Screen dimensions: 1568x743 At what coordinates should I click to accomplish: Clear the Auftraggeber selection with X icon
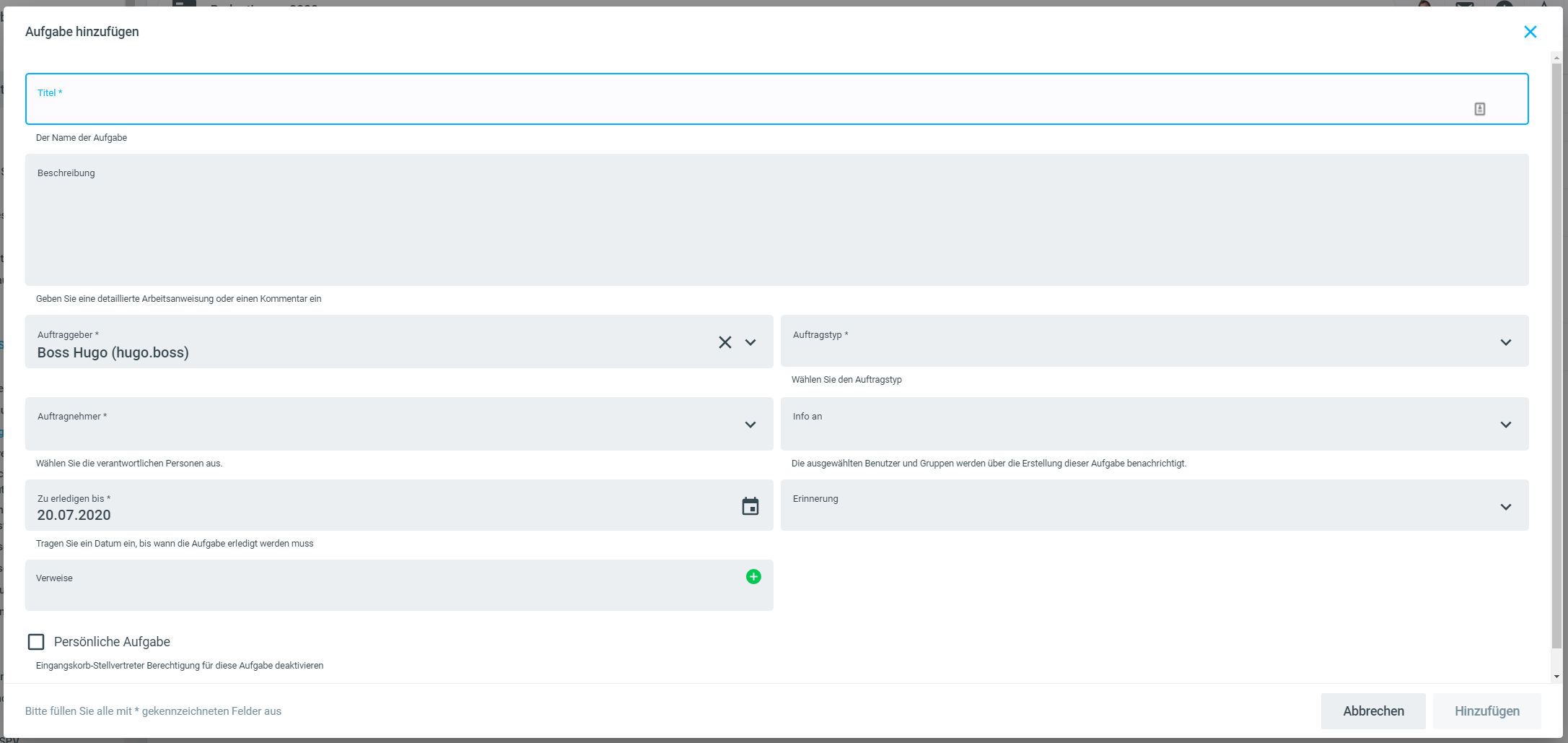pos(724,342)
